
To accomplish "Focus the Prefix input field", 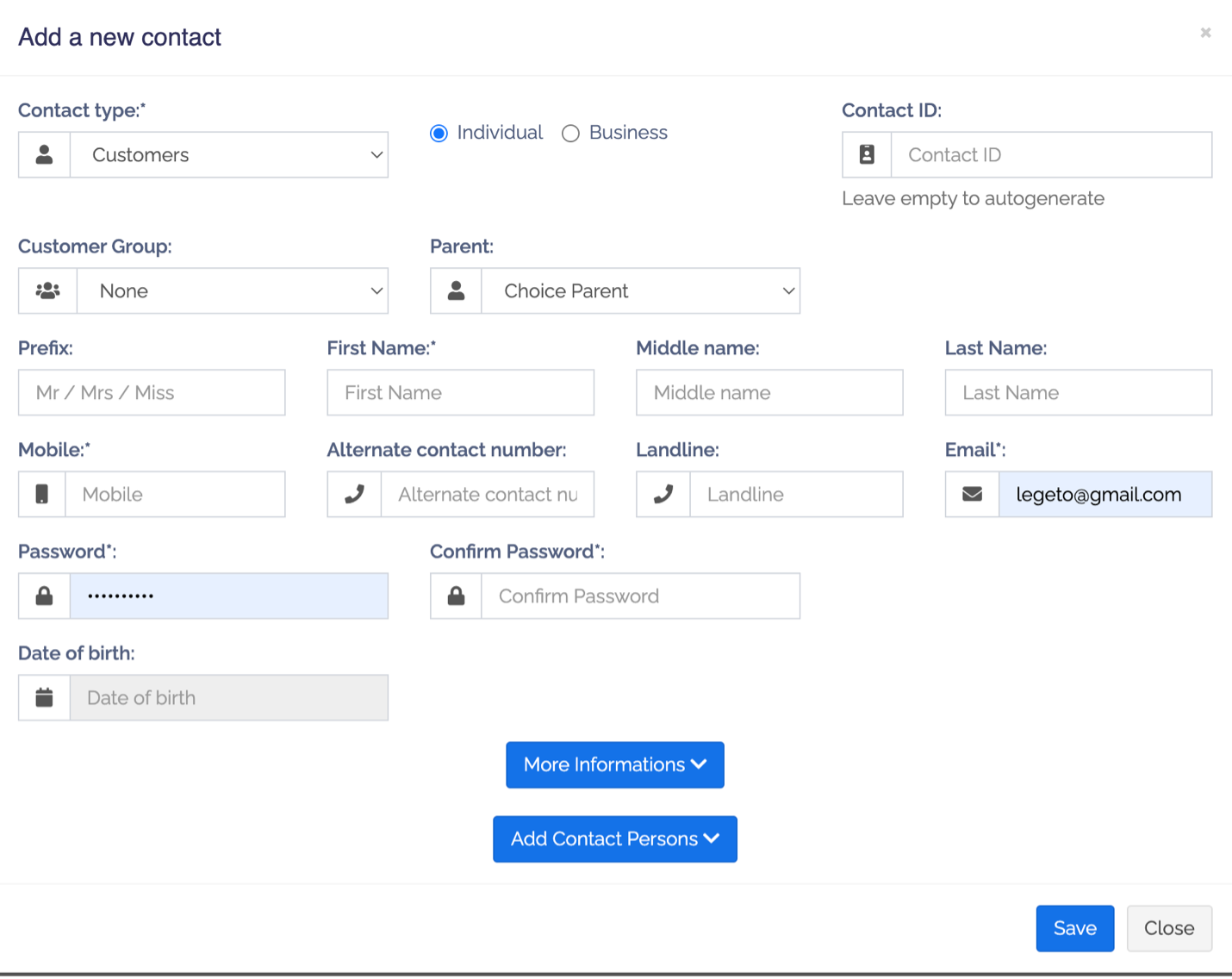I will [152, 393].
